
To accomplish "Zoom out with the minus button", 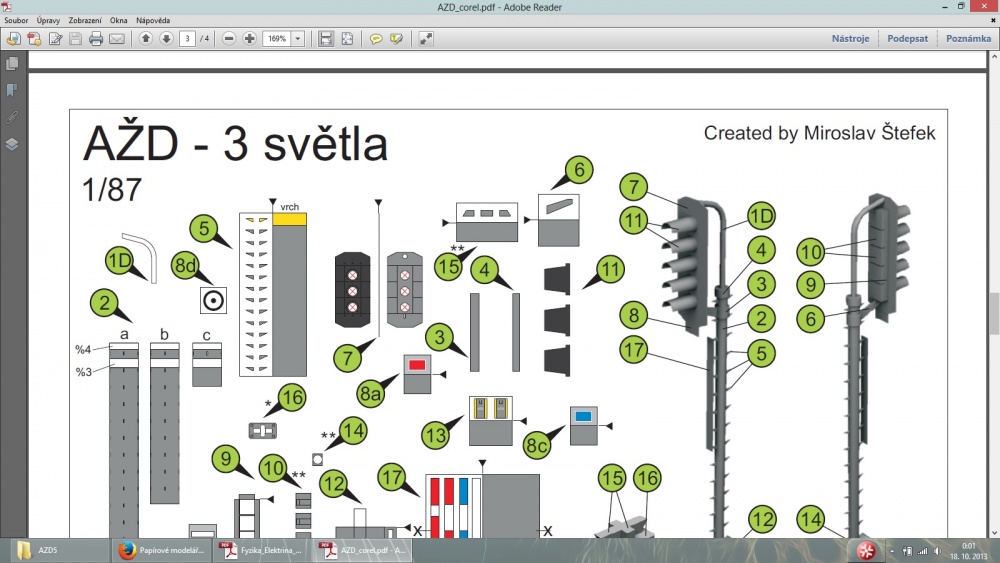I will click(x=229, y=39).
